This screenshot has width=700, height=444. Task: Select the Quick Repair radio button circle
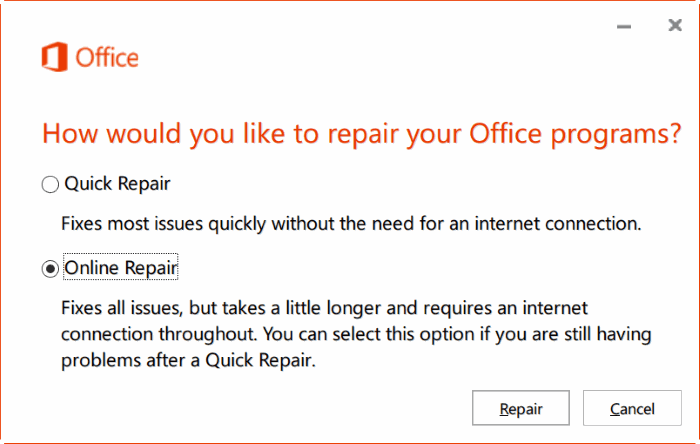pos(50,185)
